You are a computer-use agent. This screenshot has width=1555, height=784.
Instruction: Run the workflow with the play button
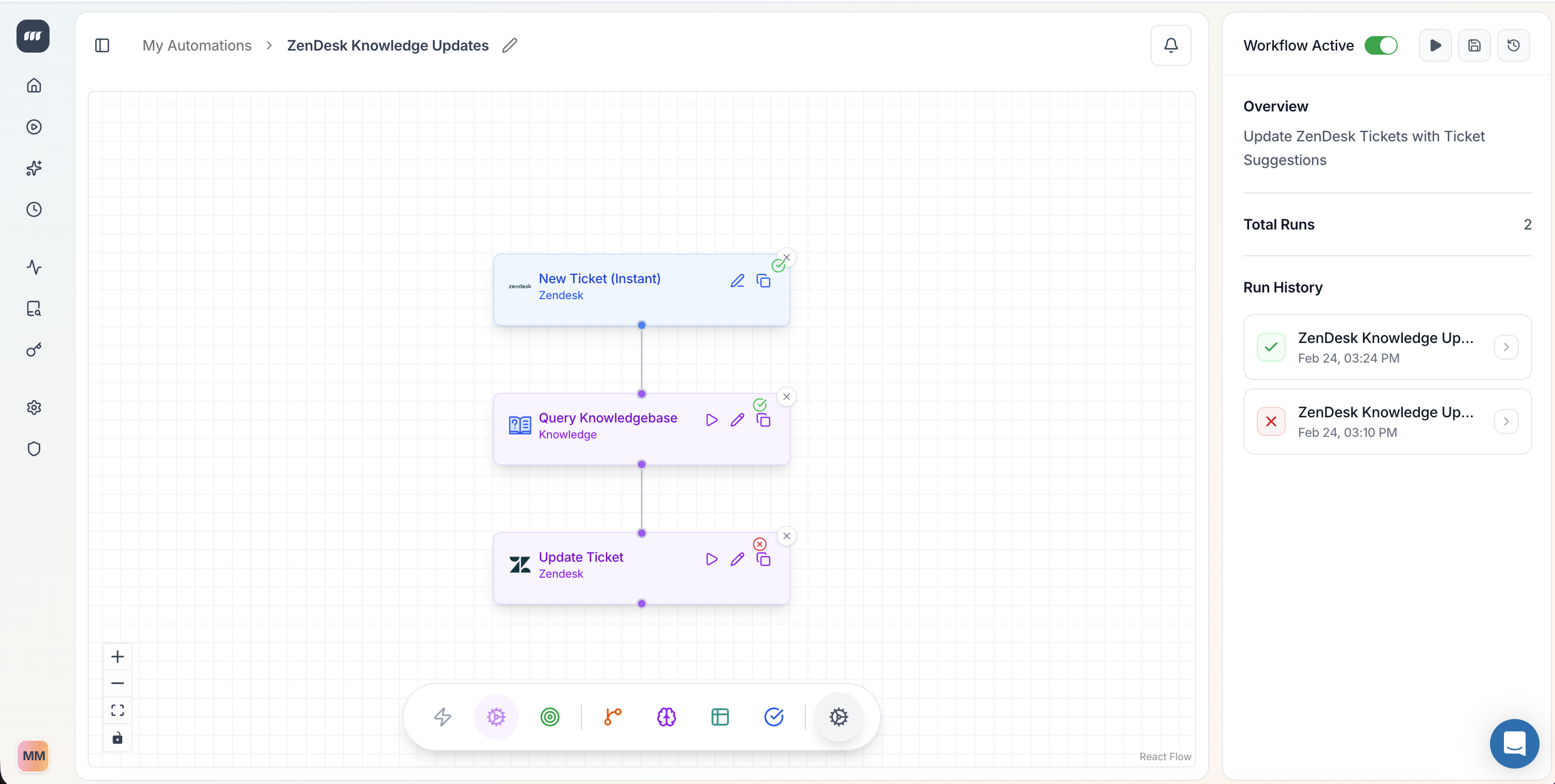click(x=1435, y=45)
